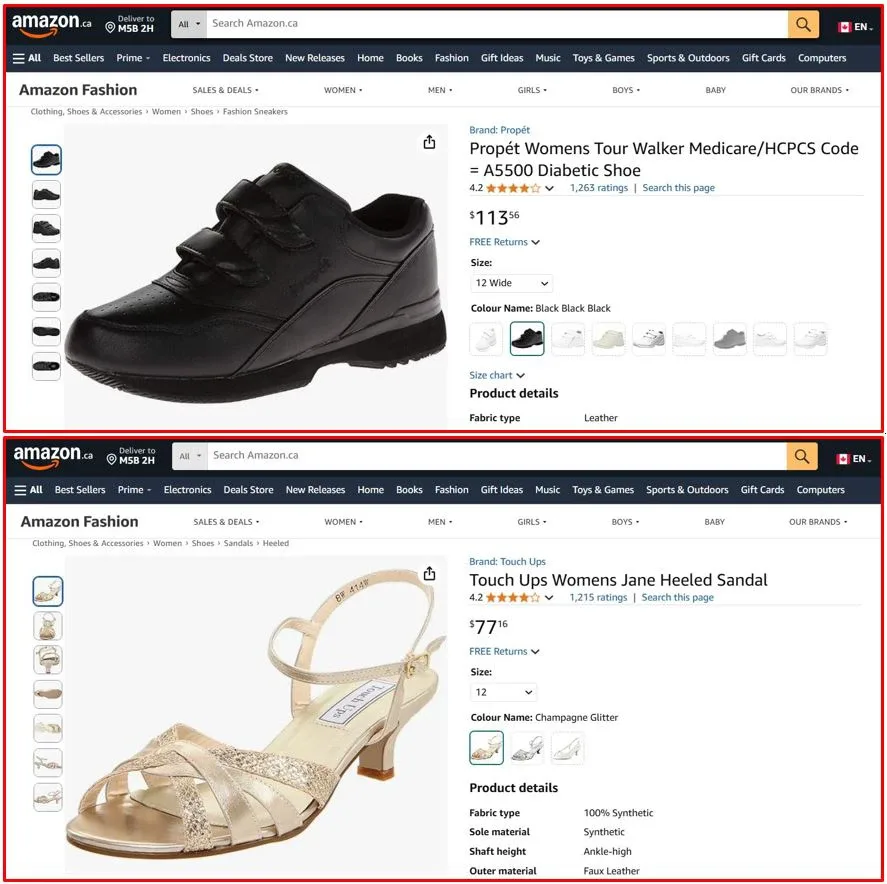Open the hamburger All menu in top page
Screen dimensions: 887x884
click(x=27, y=58)
